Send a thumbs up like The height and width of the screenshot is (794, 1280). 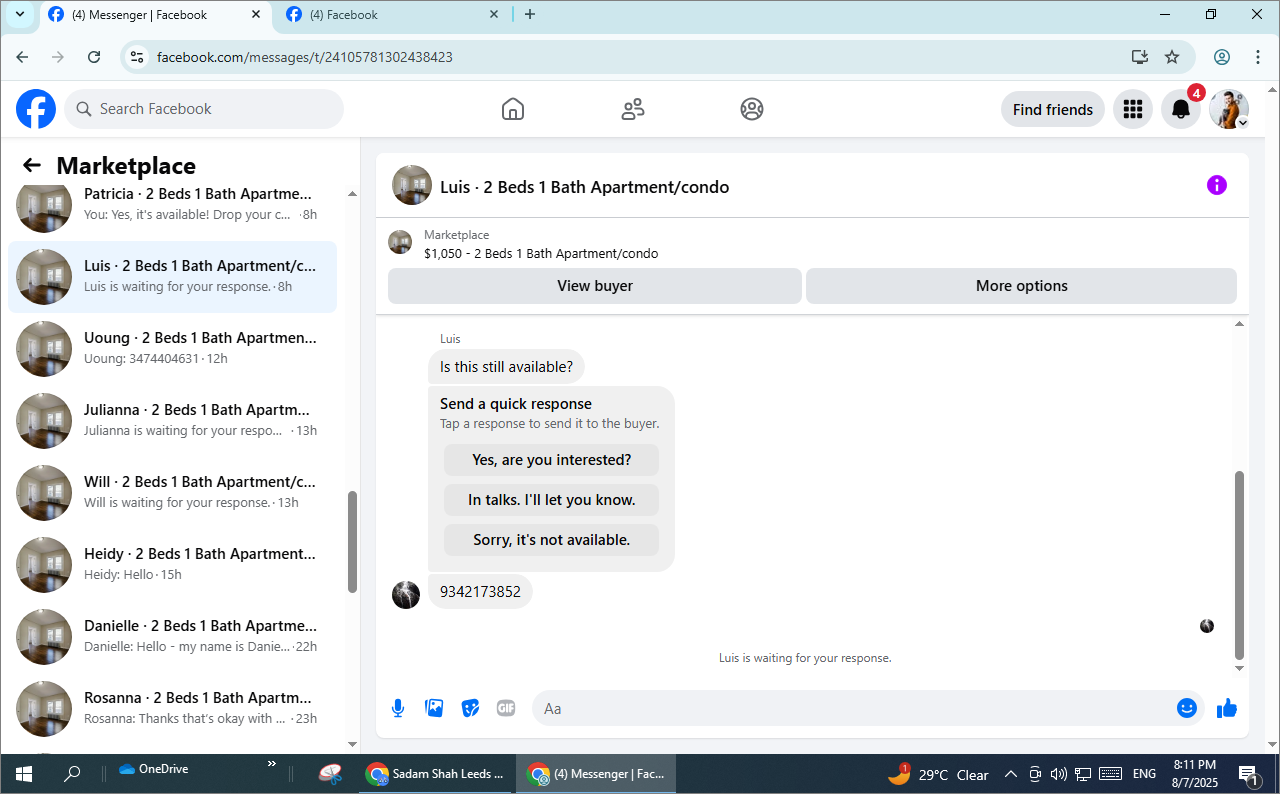tap(1227, 708)
